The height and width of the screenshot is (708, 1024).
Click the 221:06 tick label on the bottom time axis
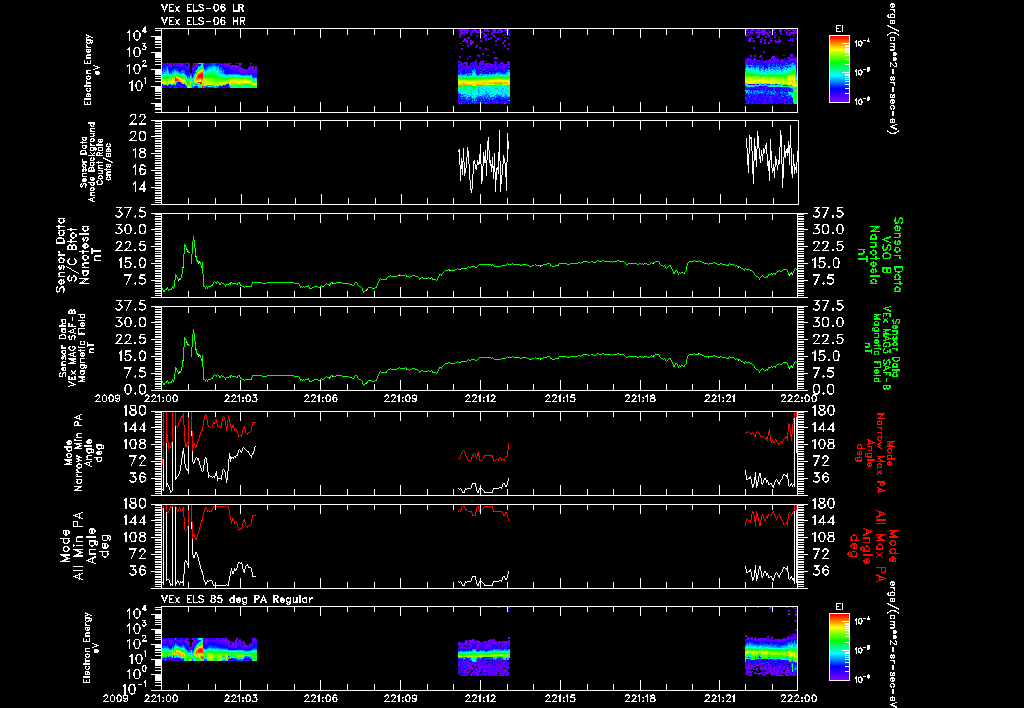(320, 698)
